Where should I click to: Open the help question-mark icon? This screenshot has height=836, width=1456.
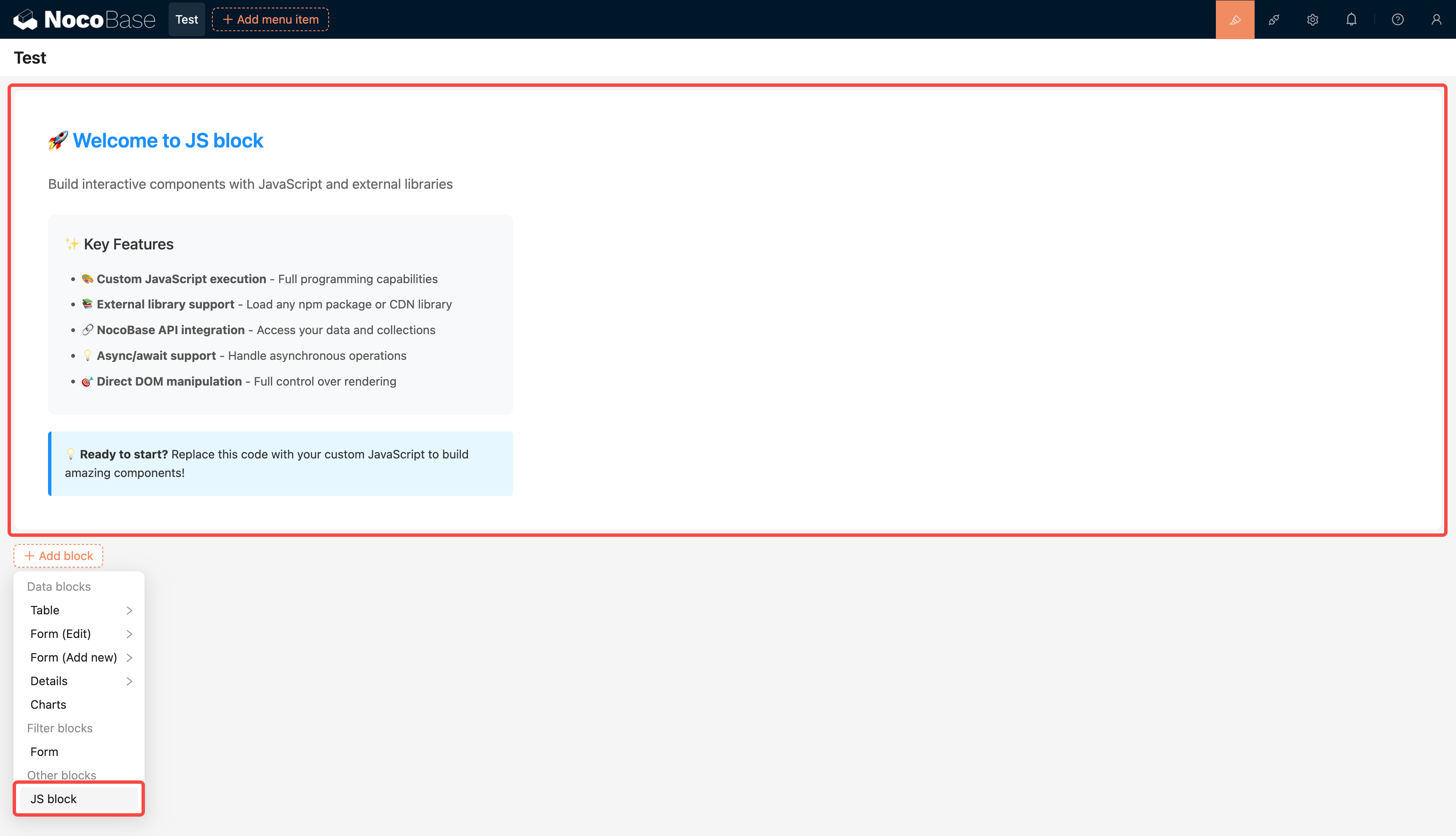pyautogui.click(x=1397, y=19)
